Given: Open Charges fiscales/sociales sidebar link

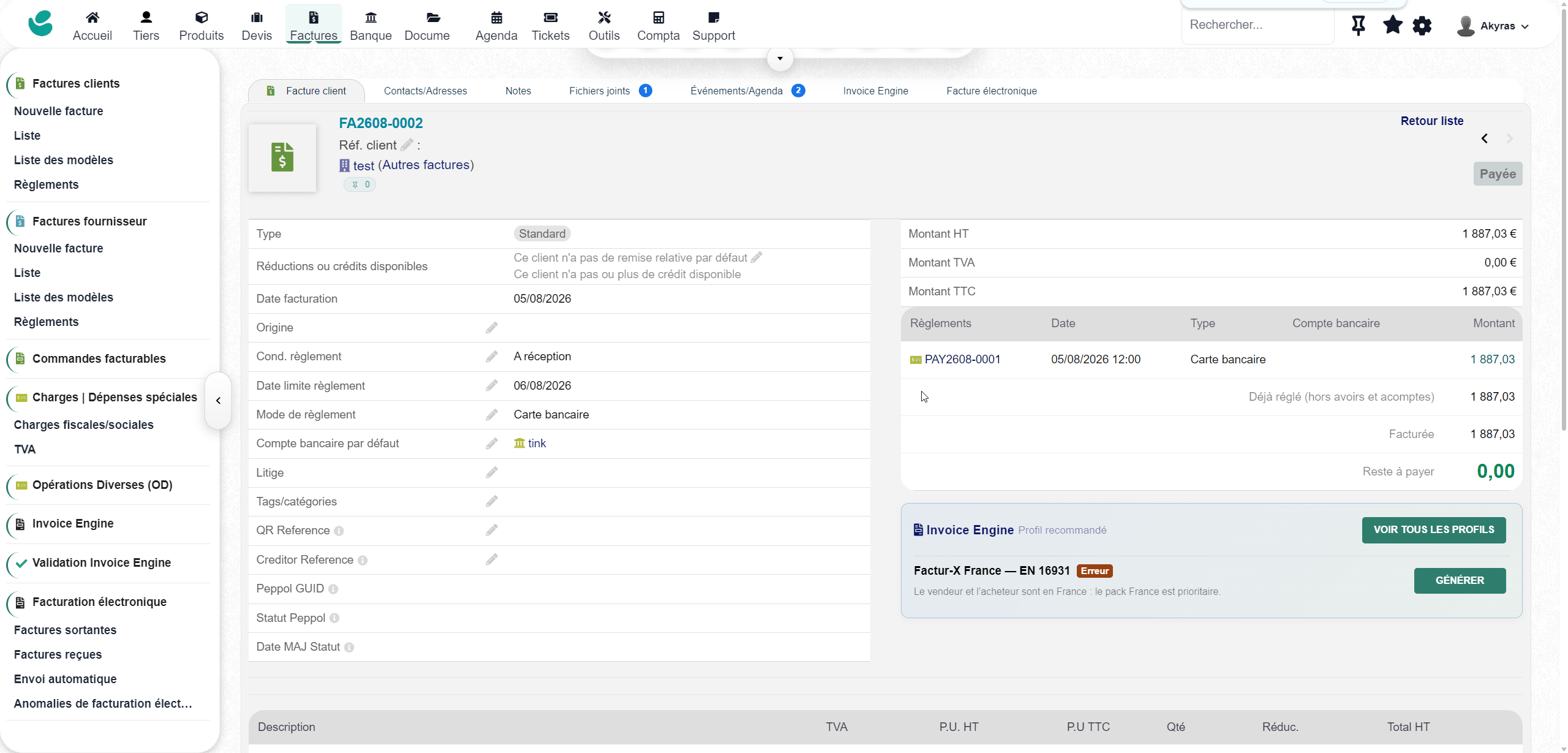Looking at the screenshot, I should click(x=83, y=425).
